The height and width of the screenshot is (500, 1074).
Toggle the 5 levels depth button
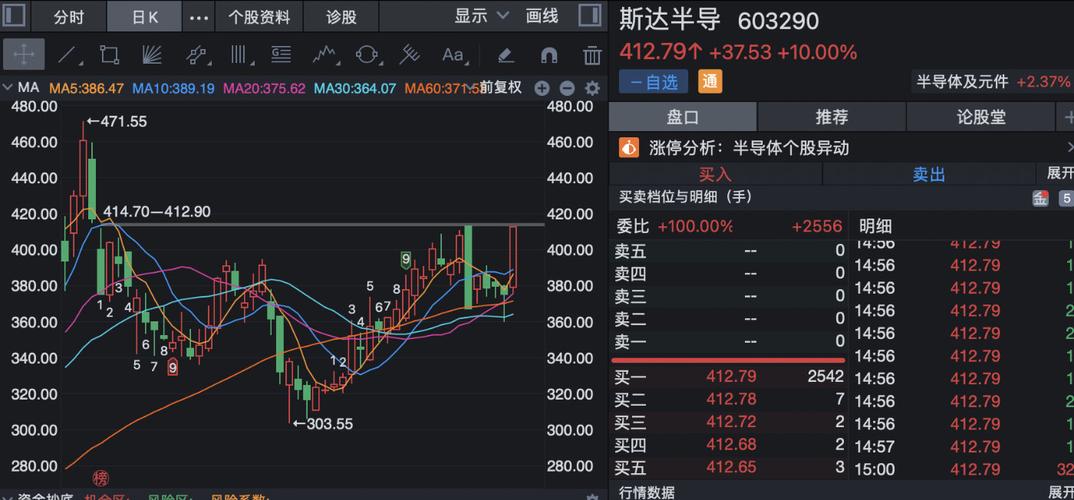(1066, 199)
